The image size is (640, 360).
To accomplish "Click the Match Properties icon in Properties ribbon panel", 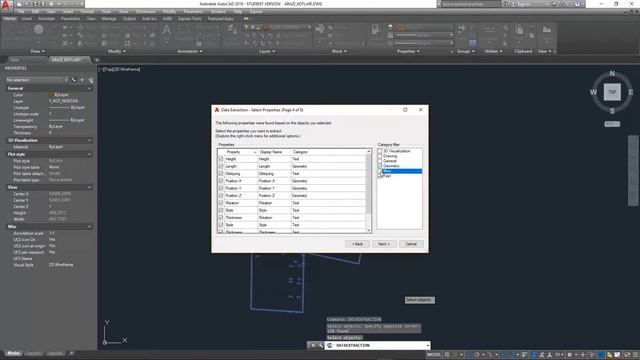I will pos(375,29).
